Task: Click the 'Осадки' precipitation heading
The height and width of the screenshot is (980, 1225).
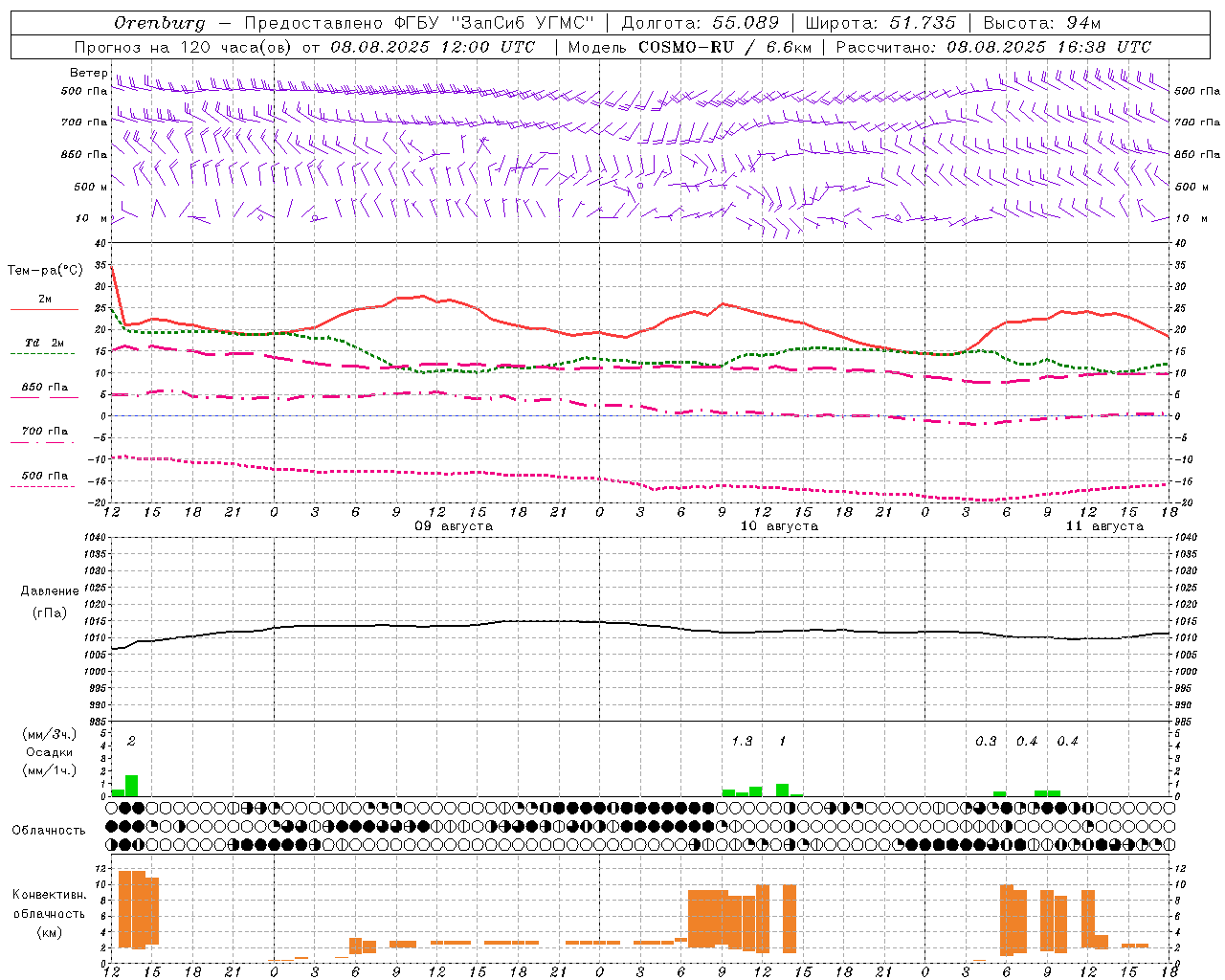Action: coord(49,752)
